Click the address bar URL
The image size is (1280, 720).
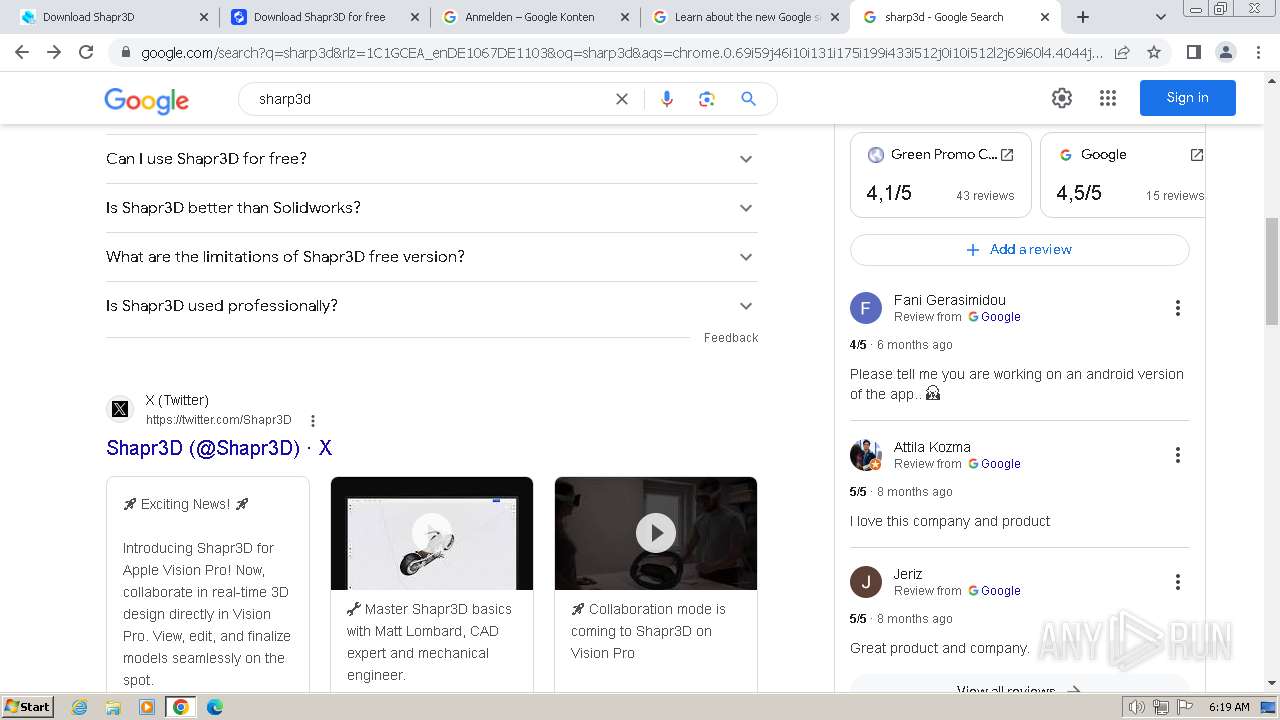pyautogui.click(x=620, y=52)
